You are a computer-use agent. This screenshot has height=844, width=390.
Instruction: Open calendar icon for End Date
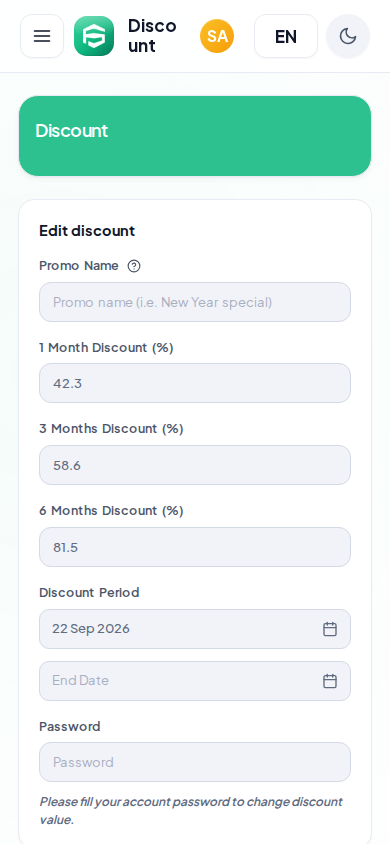click(330, 681)
